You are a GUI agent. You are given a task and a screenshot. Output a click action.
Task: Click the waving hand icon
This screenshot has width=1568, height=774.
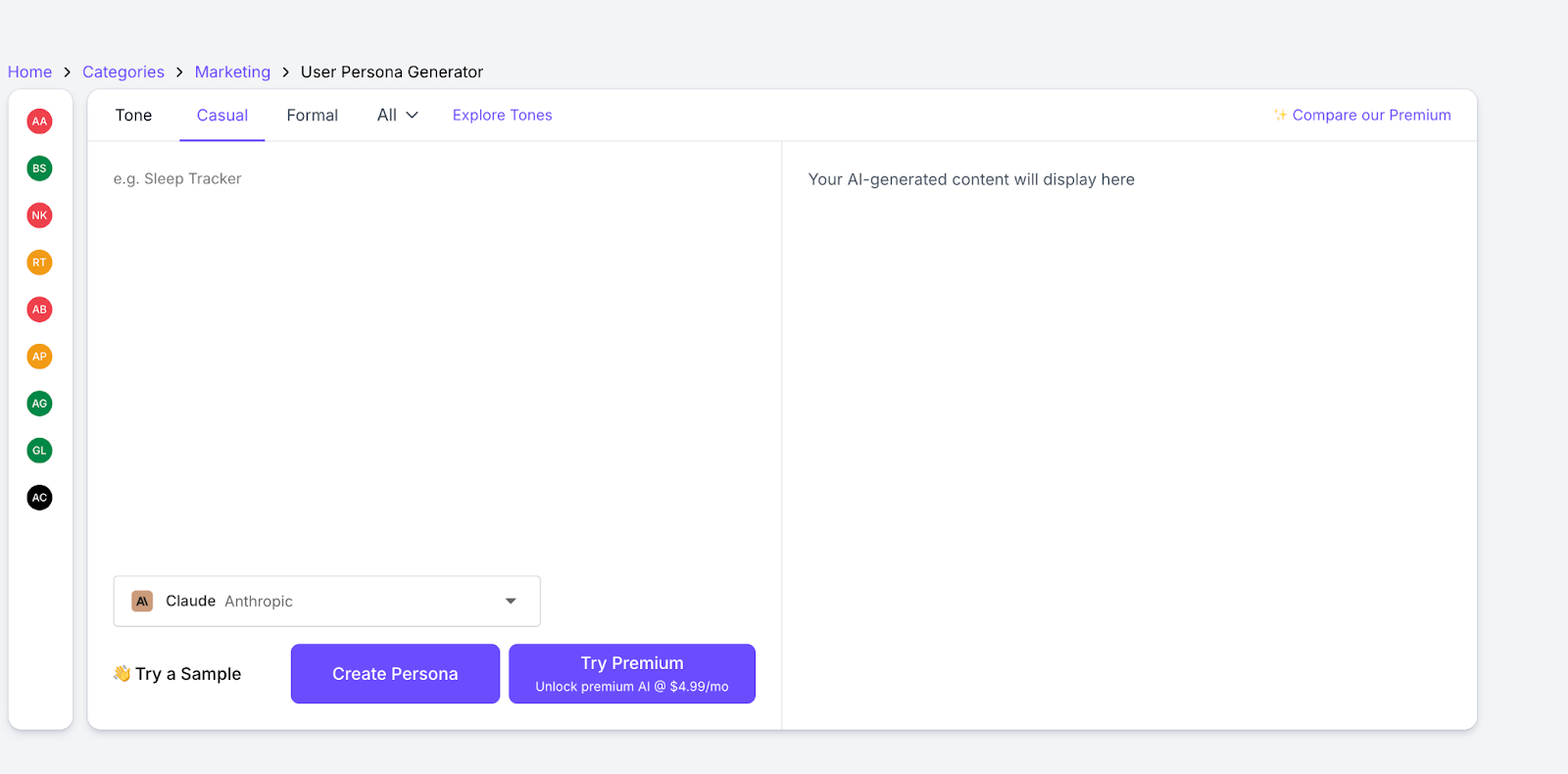coord(122,673)
